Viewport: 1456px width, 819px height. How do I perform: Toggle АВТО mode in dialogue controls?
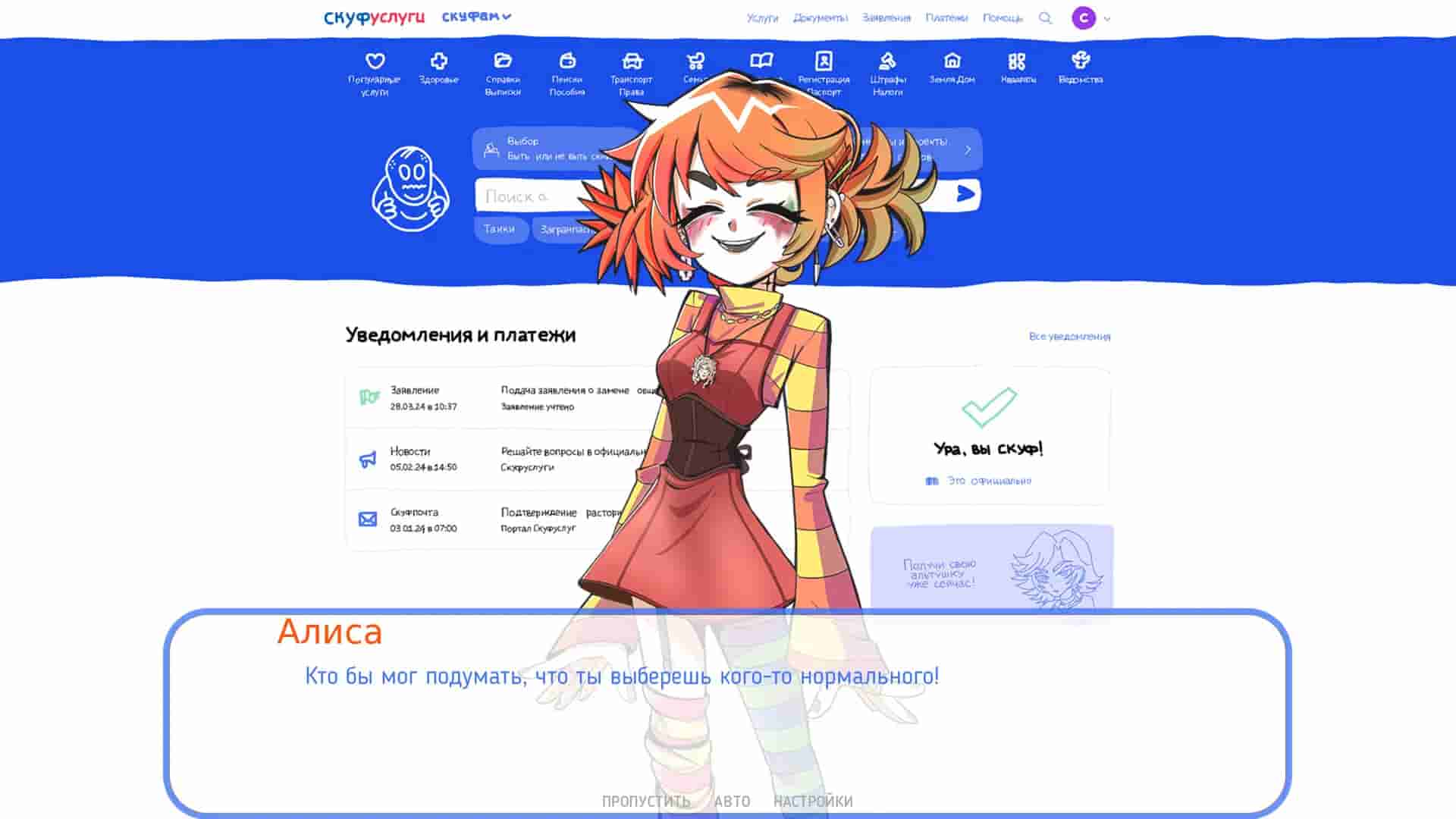(732, 802)
